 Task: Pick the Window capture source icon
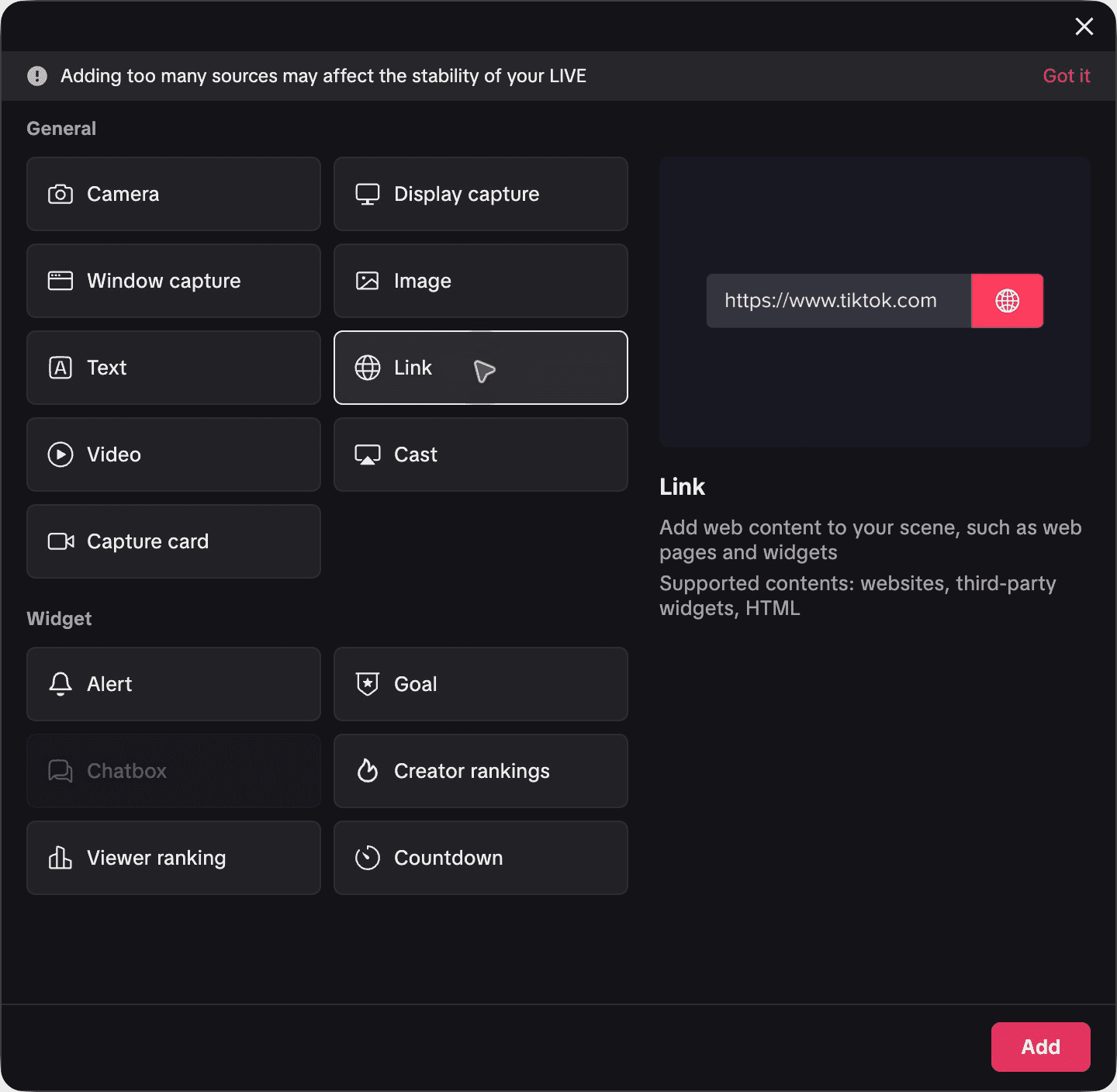click(x=61, y=281)
